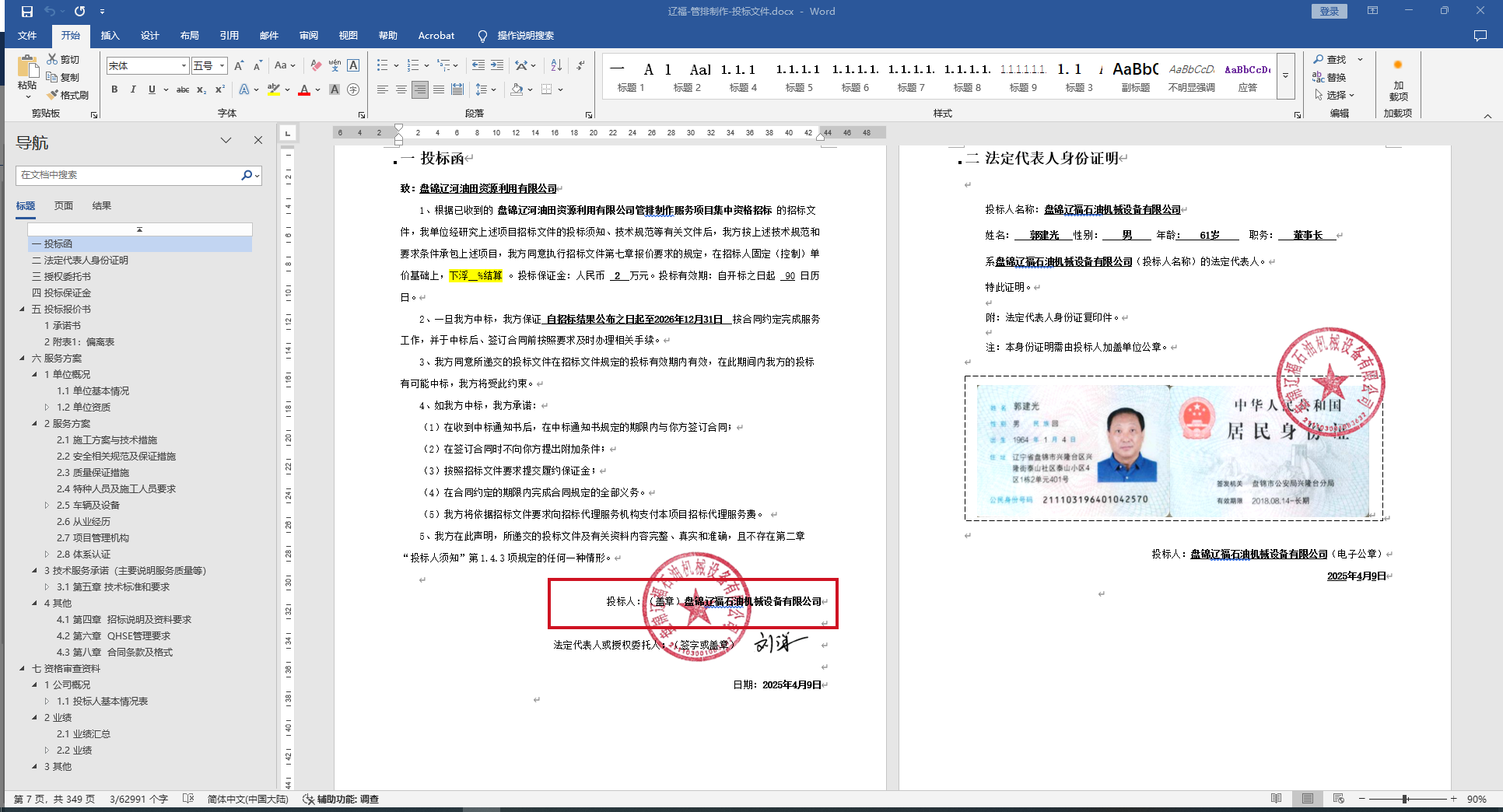The width and height of the screenshot is (1503, 812).
Task: Center the paragraph text
Action: 401,89
